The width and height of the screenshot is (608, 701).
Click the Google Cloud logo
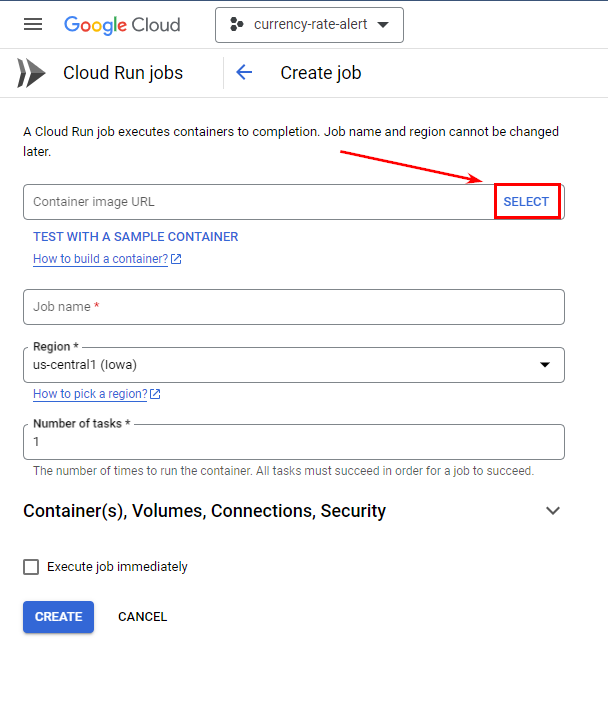point(122,25)
